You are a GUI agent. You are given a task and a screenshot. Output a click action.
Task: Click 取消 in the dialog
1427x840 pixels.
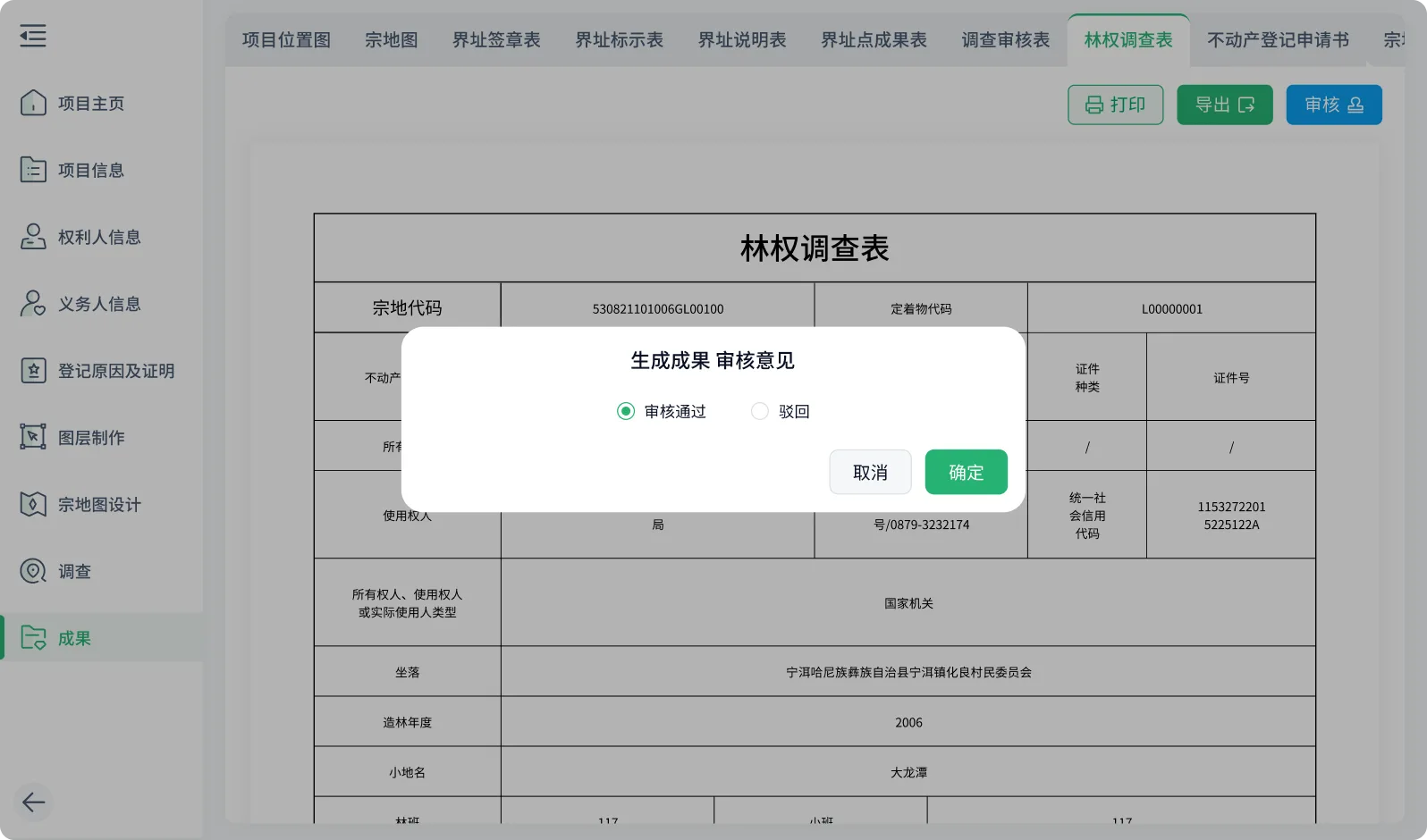pyautogui.click(x=870, y=472)
